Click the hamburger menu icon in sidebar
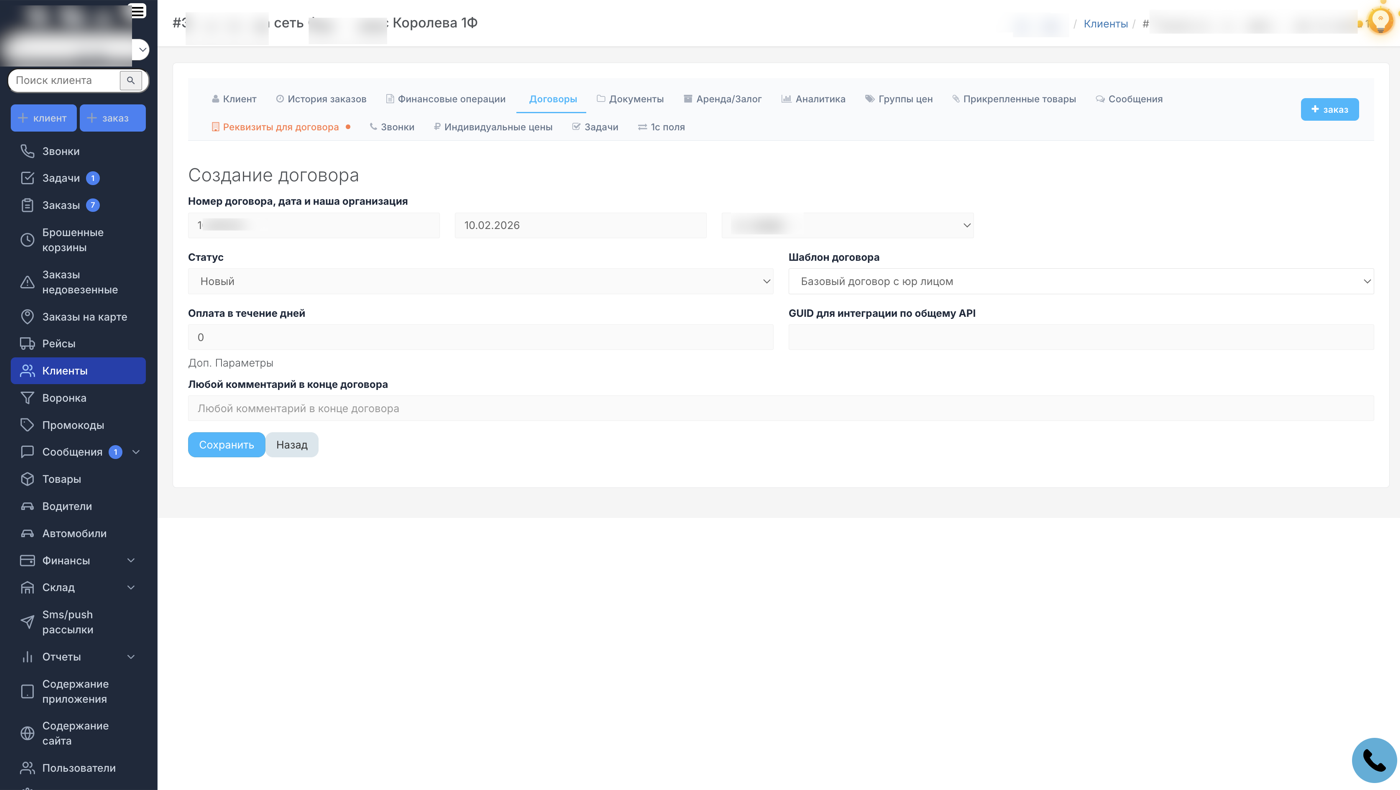This screenshot has height=790, width=1400. click(138, 11)
